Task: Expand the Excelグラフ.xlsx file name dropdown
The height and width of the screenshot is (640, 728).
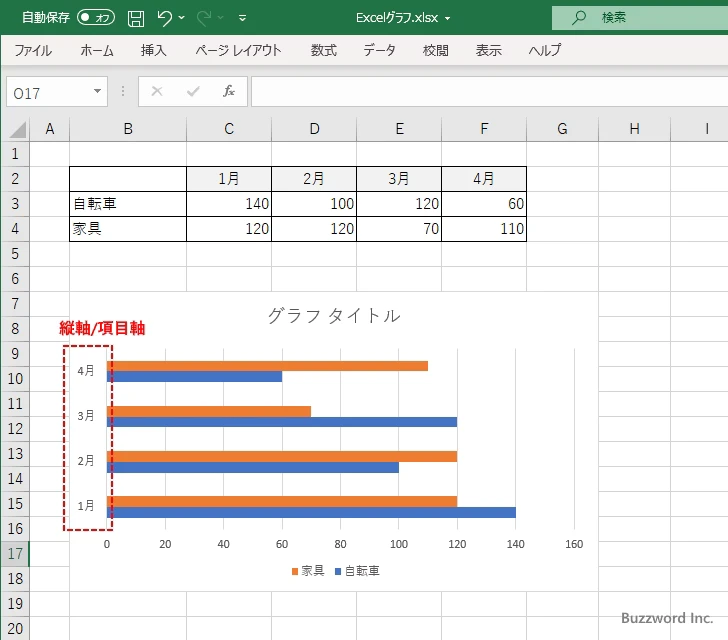Action: click(x=448, y=19)
